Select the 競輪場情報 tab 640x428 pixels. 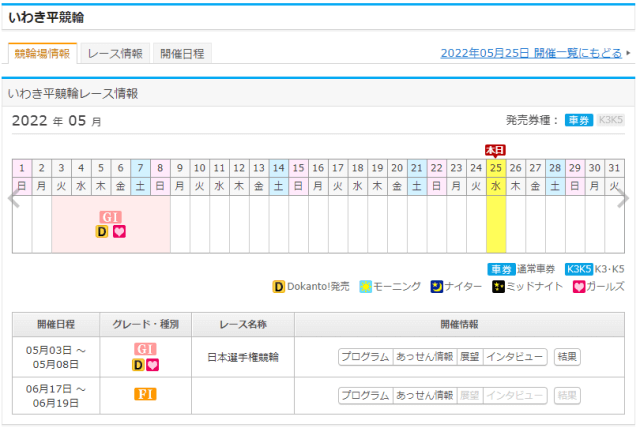pyautogui.click(x=42, y=54)
